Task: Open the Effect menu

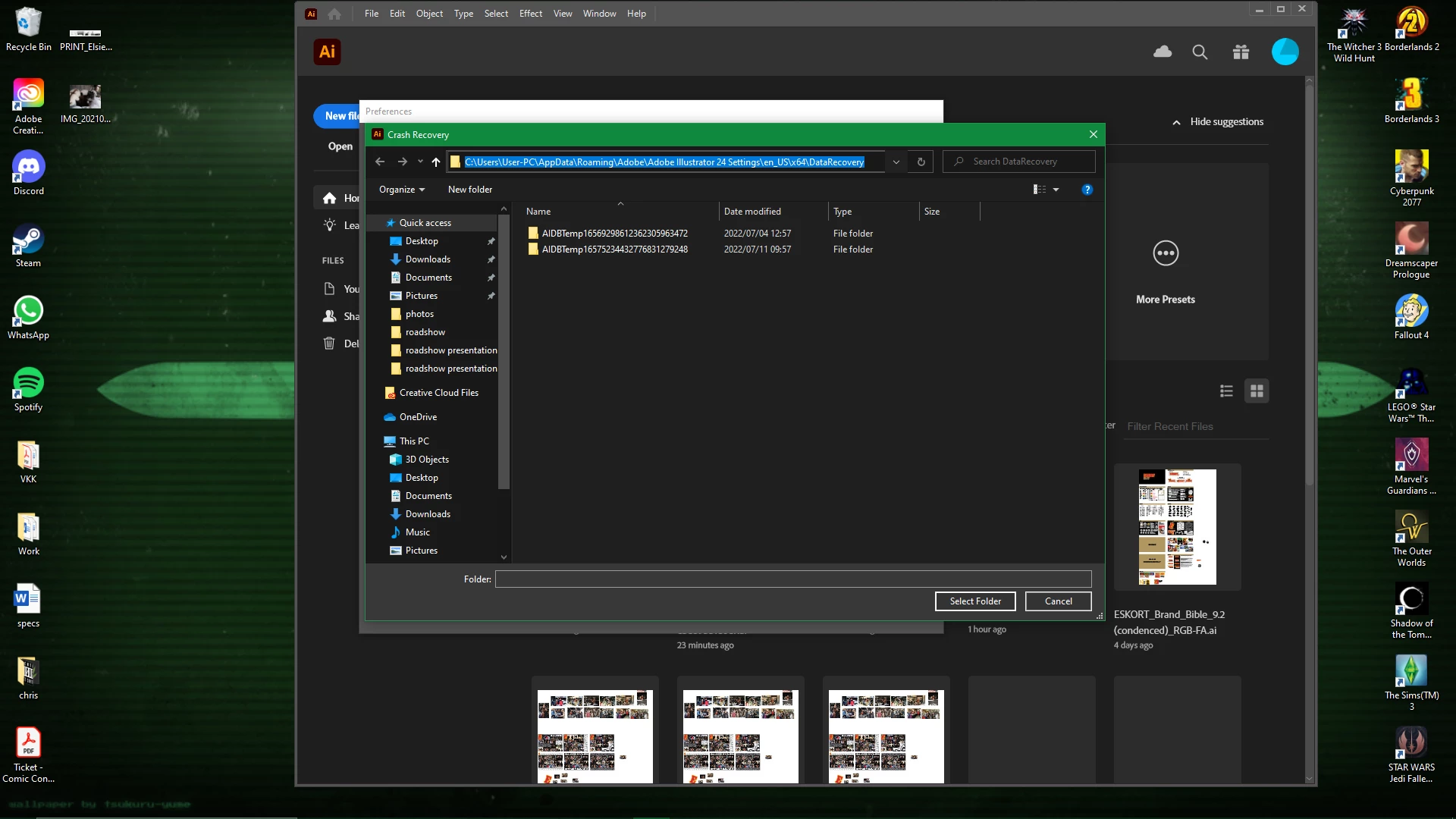Action: click(x=530, y=14)
